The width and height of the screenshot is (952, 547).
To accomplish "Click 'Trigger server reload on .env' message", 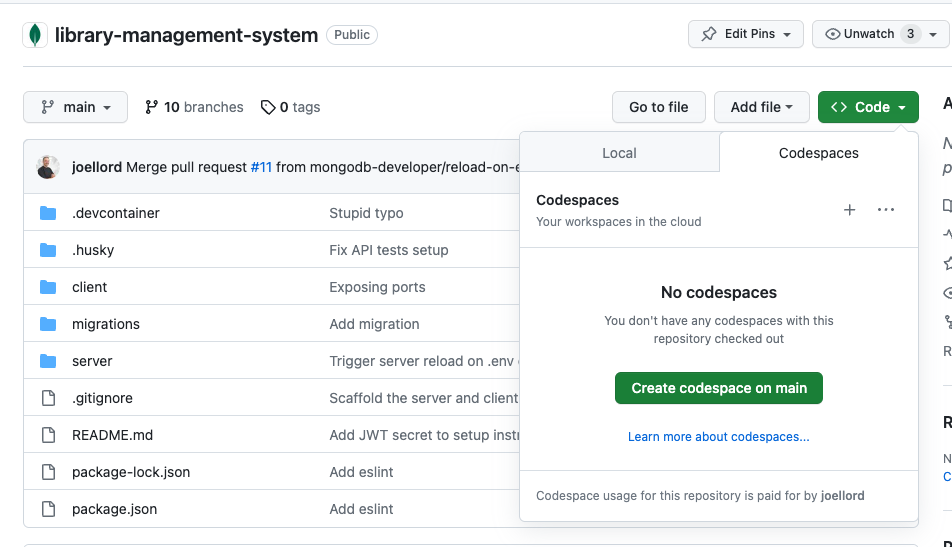I will click(424, 361).
